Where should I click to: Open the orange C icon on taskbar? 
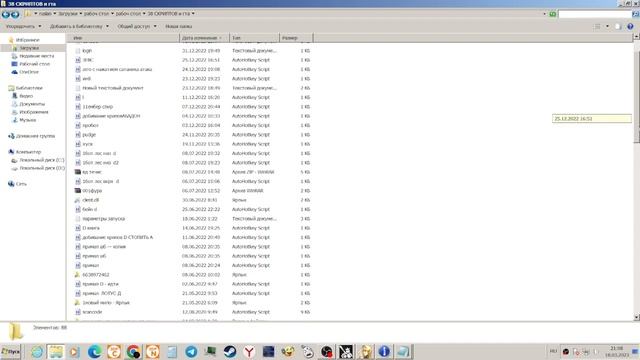click(x=114, y=351)
